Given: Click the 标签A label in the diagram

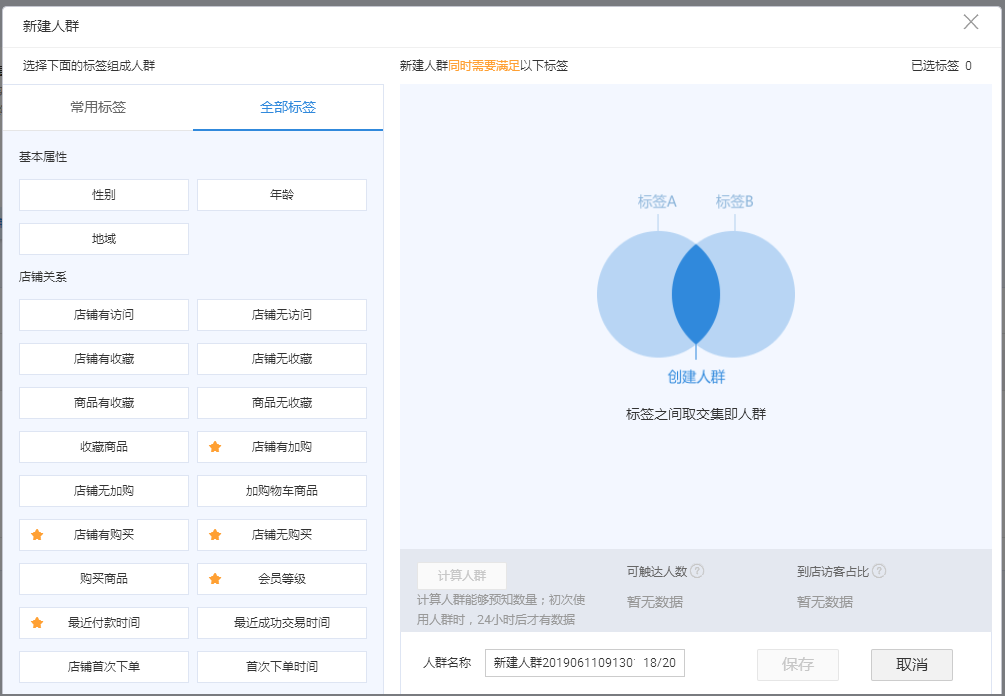Looking at the screenshot, I should tap(657, 202).
